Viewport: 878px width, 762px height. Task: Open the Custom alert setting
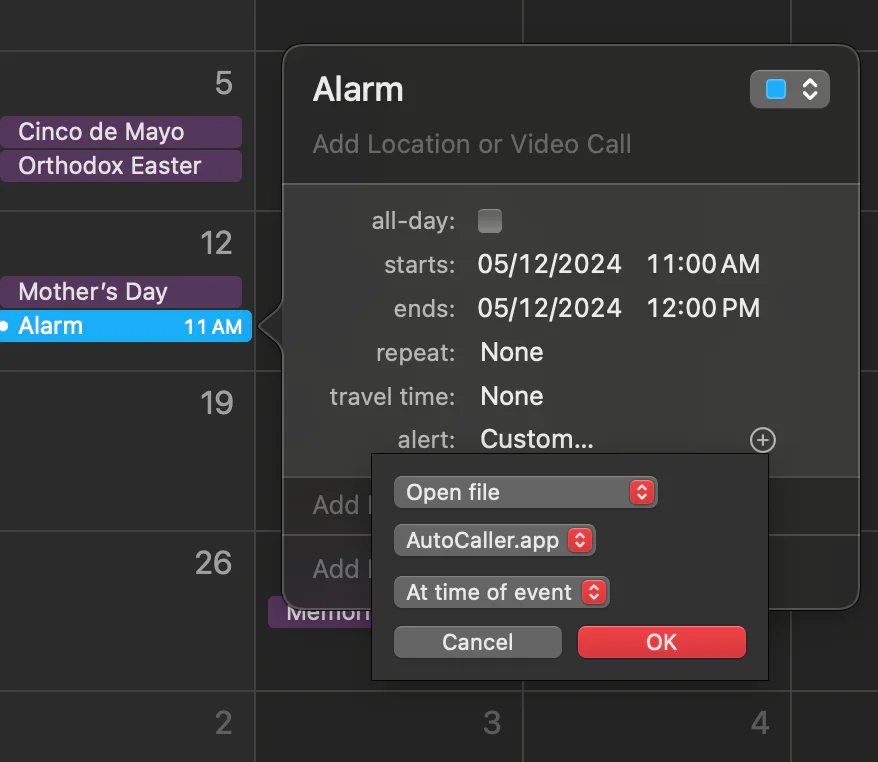point(536,439)
